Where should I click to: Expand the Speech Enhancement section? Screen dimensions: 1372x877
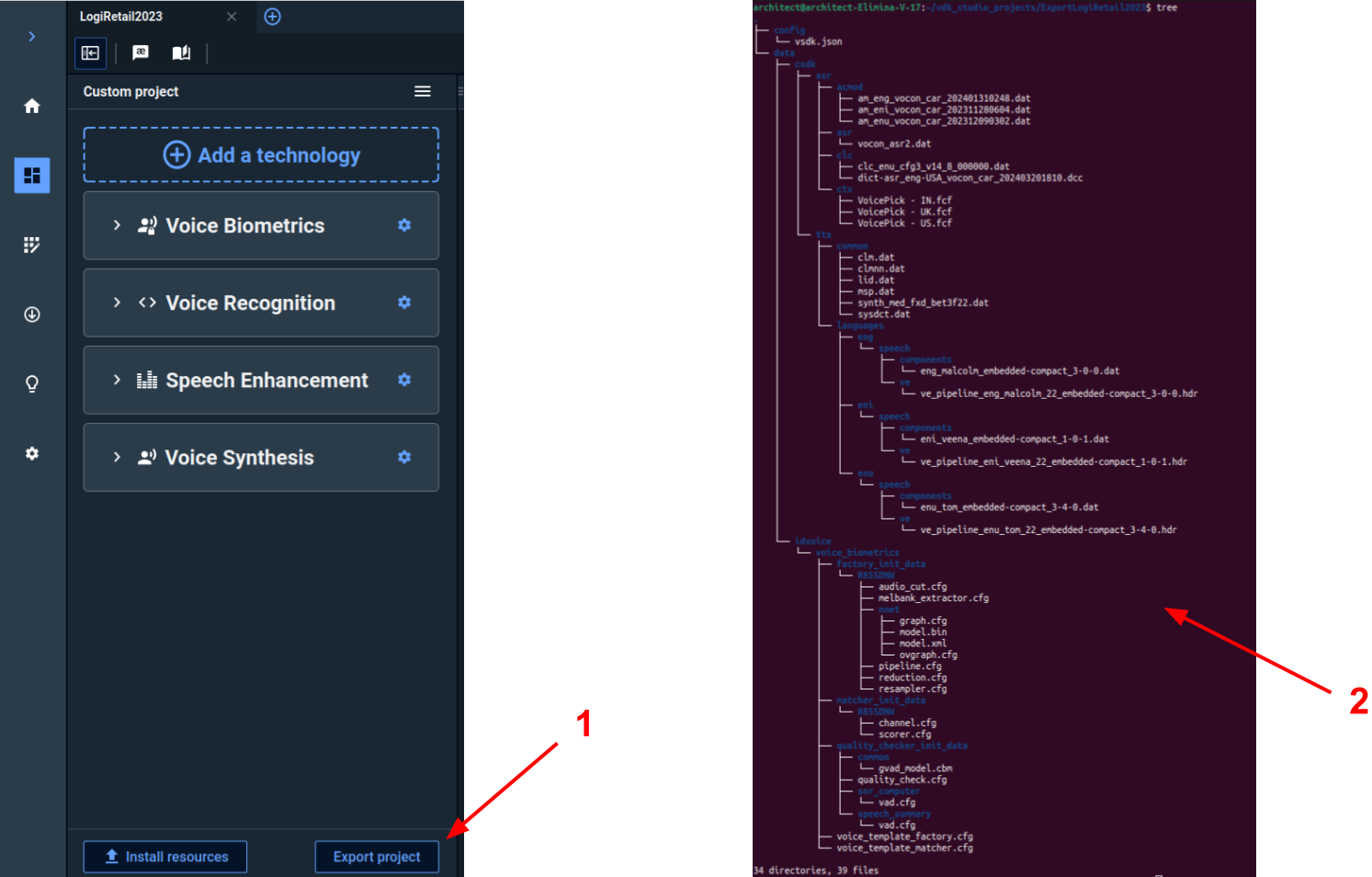point(117,380)
